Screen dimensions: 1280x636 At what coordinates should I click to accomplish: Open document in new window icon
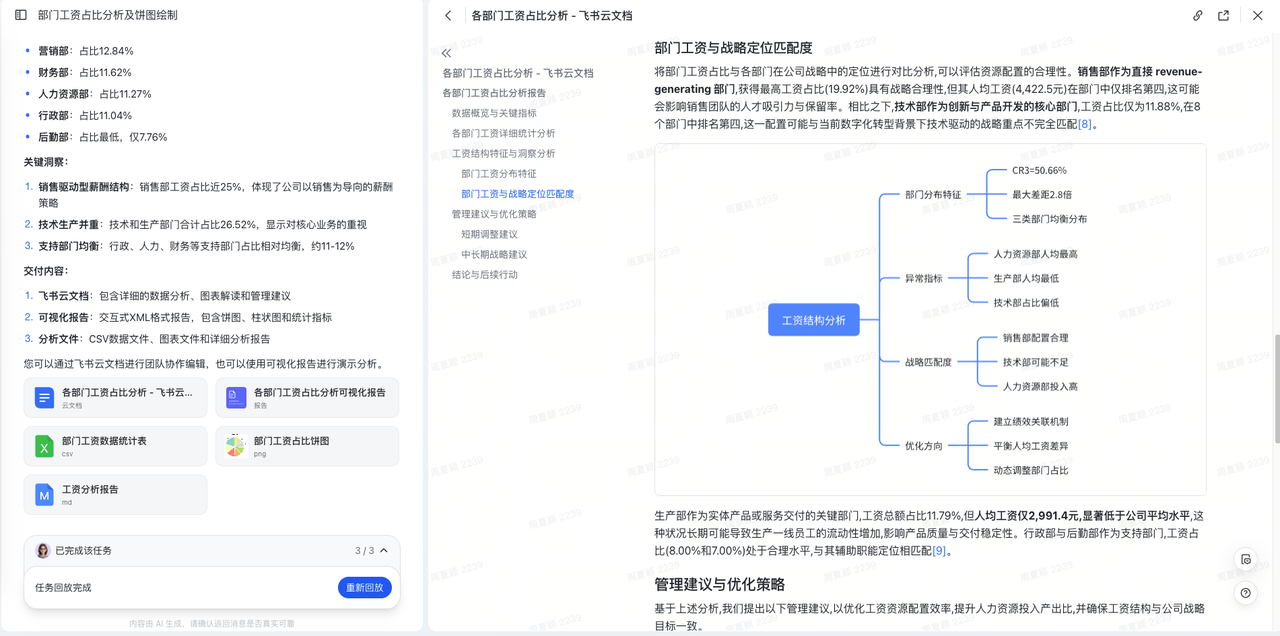click(1223, 16)
